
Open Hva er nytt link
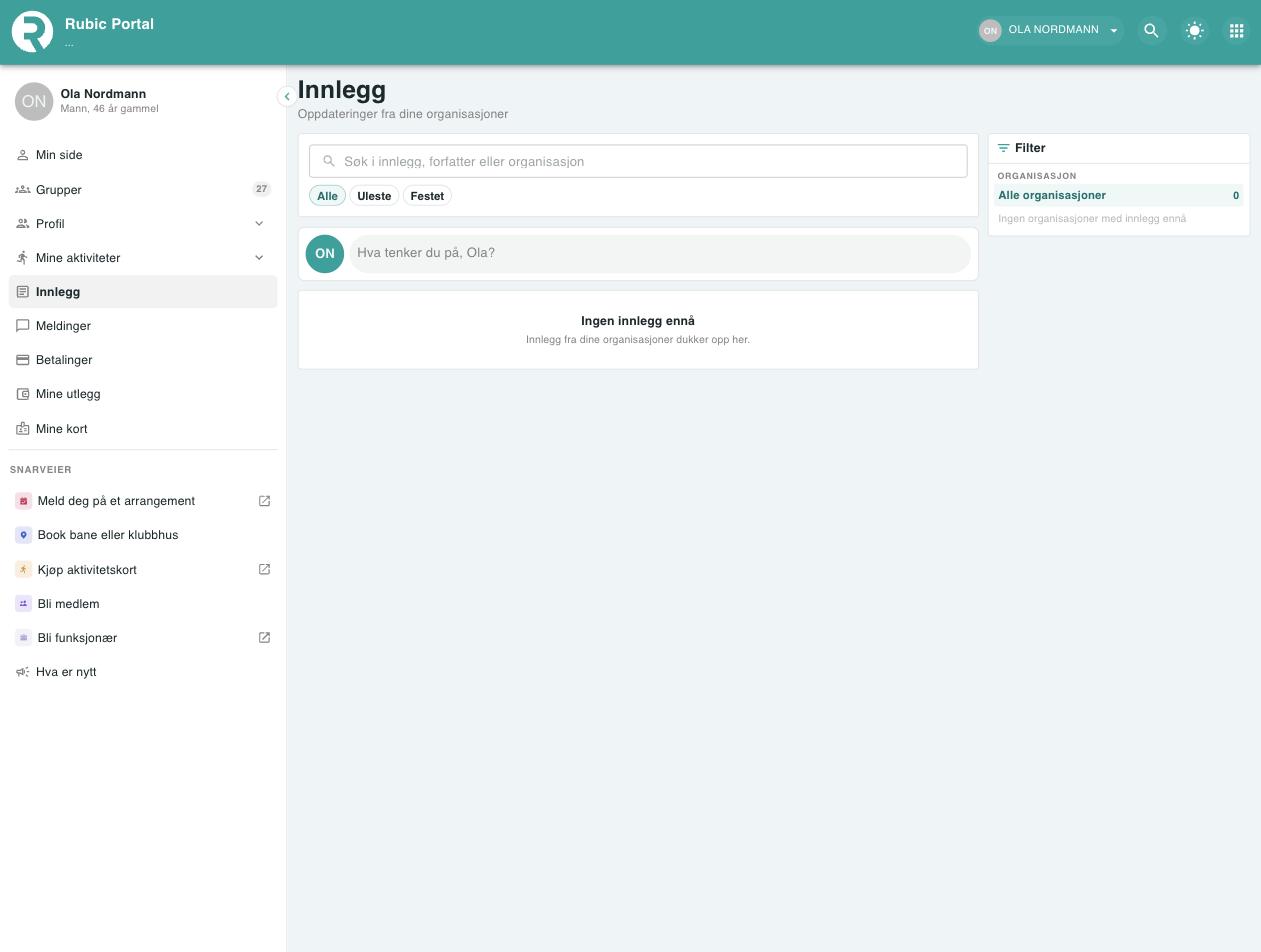pos(143,672)
